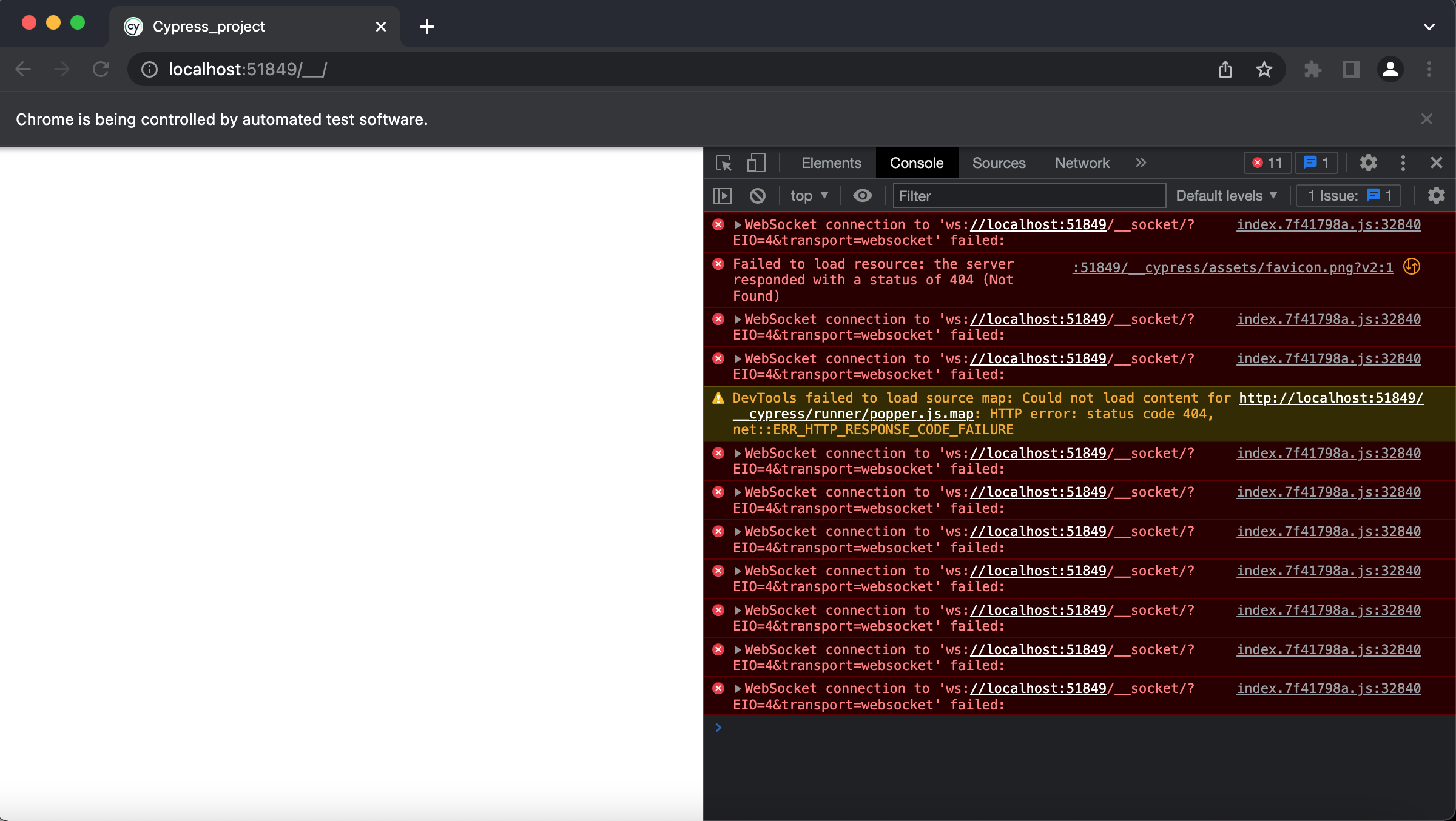Open the Network panel

pyautogui.click(x=1082, y=163)
